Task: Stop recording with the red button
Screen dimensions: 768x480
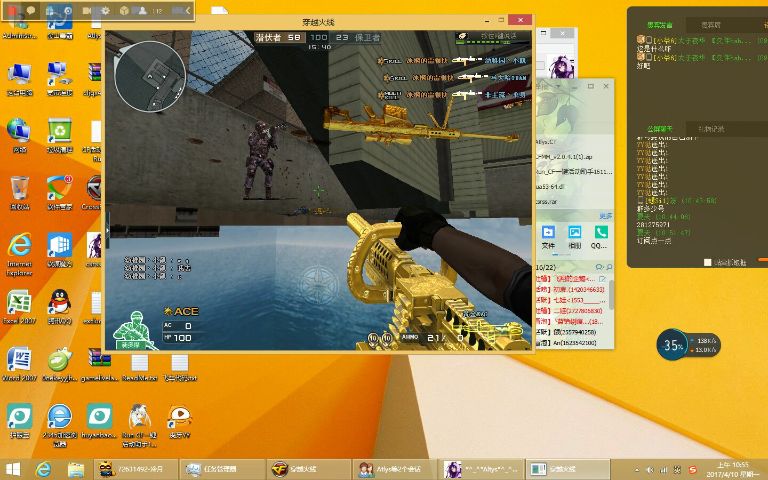Action: click(x=12, y=10)
